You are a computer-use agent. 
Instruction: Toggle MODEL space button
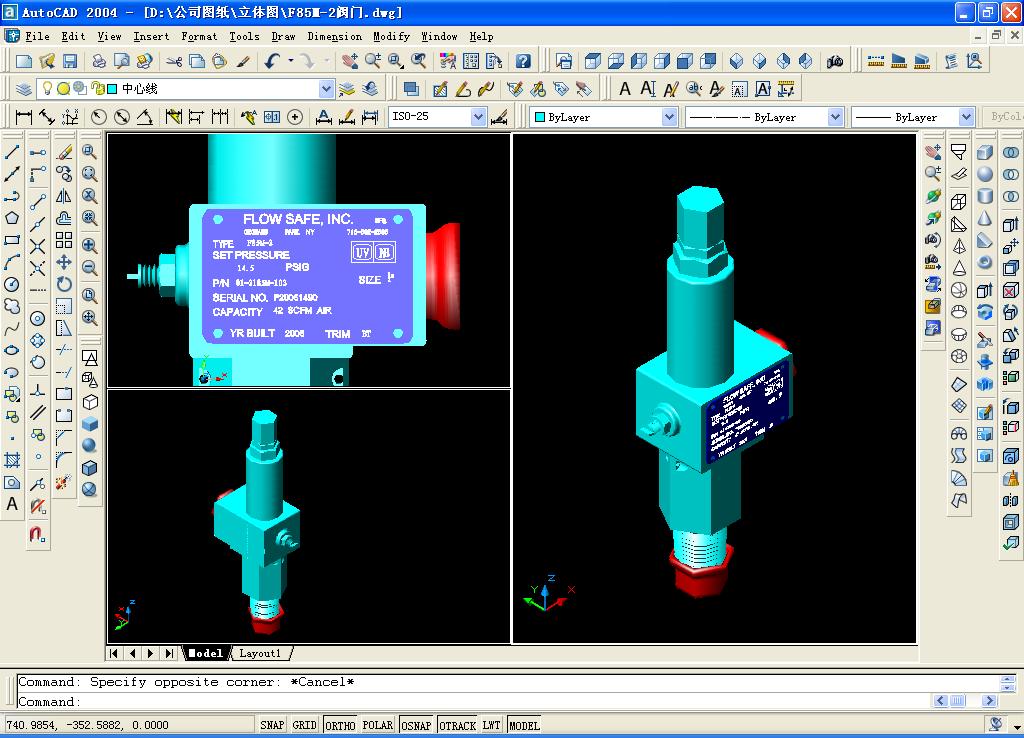point(524,726)
